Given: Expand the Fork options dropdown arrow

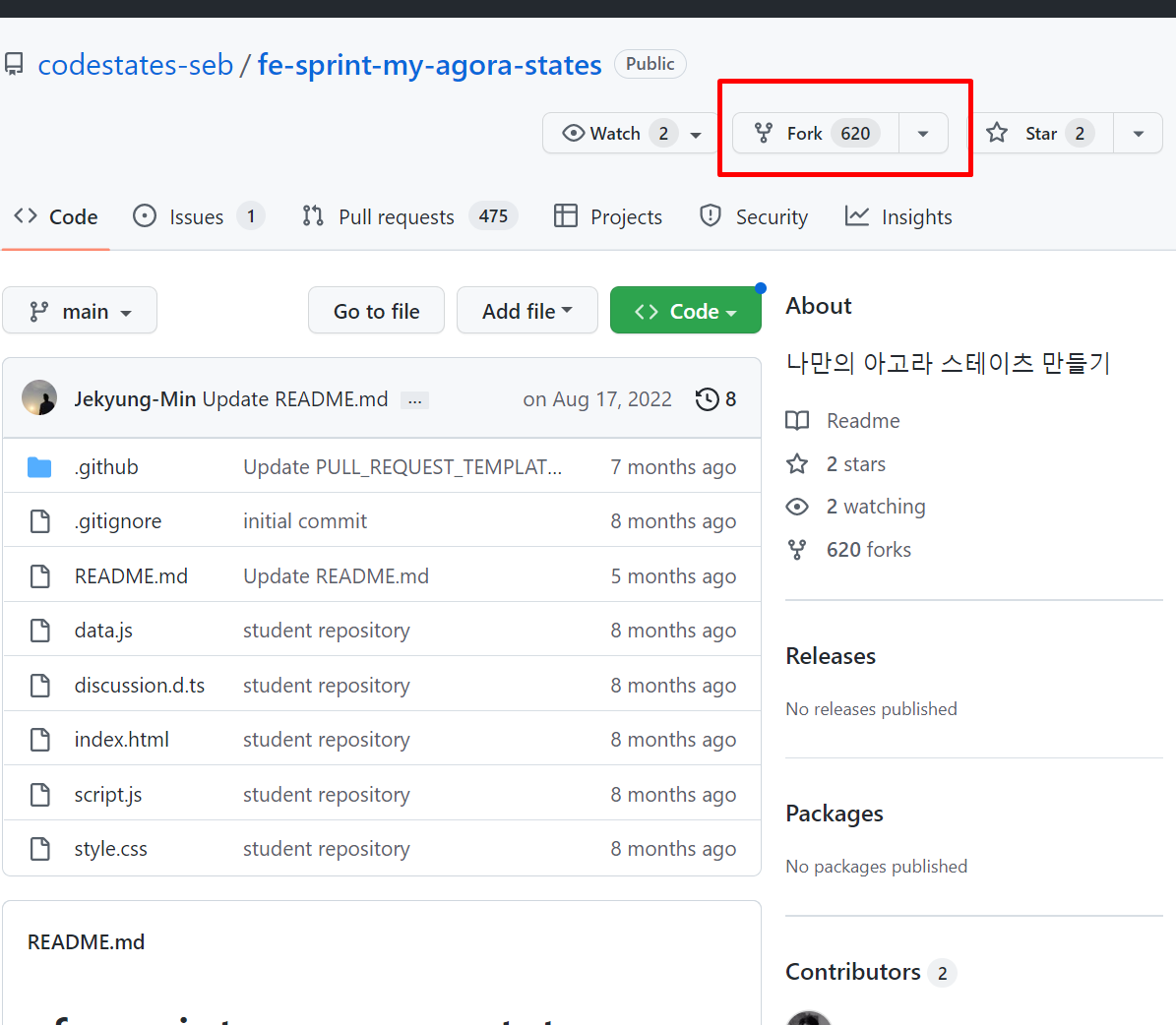Looking at the screenshot, I should tap(923, 134).
